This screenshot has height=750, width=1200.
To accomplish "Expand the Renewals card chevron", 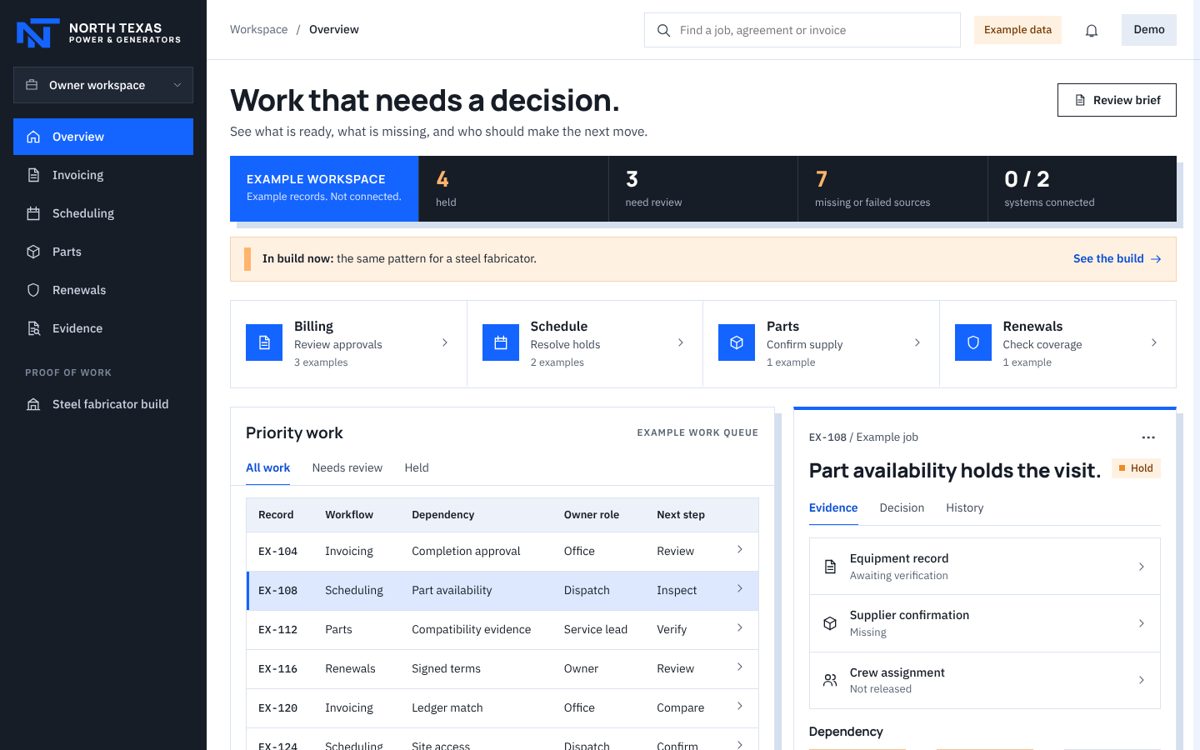I will coord(1154,342).
